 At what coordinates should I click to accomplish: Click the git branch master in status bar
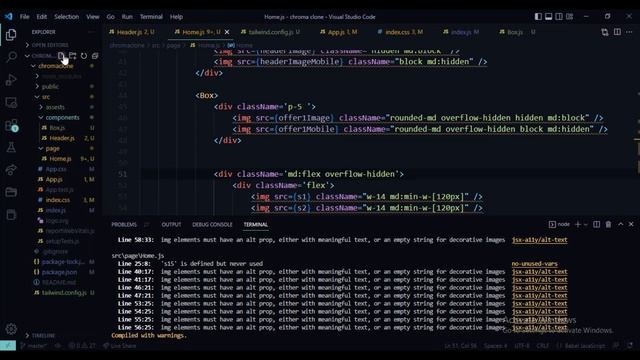[x=33, y=346]
